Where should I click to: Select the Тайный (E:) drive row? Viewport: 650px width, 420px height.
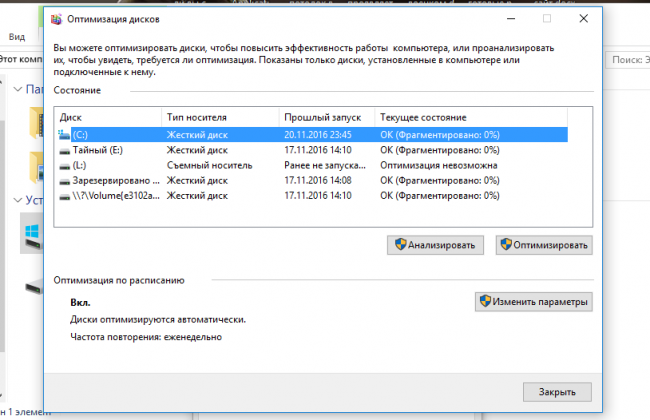point(313,150)
